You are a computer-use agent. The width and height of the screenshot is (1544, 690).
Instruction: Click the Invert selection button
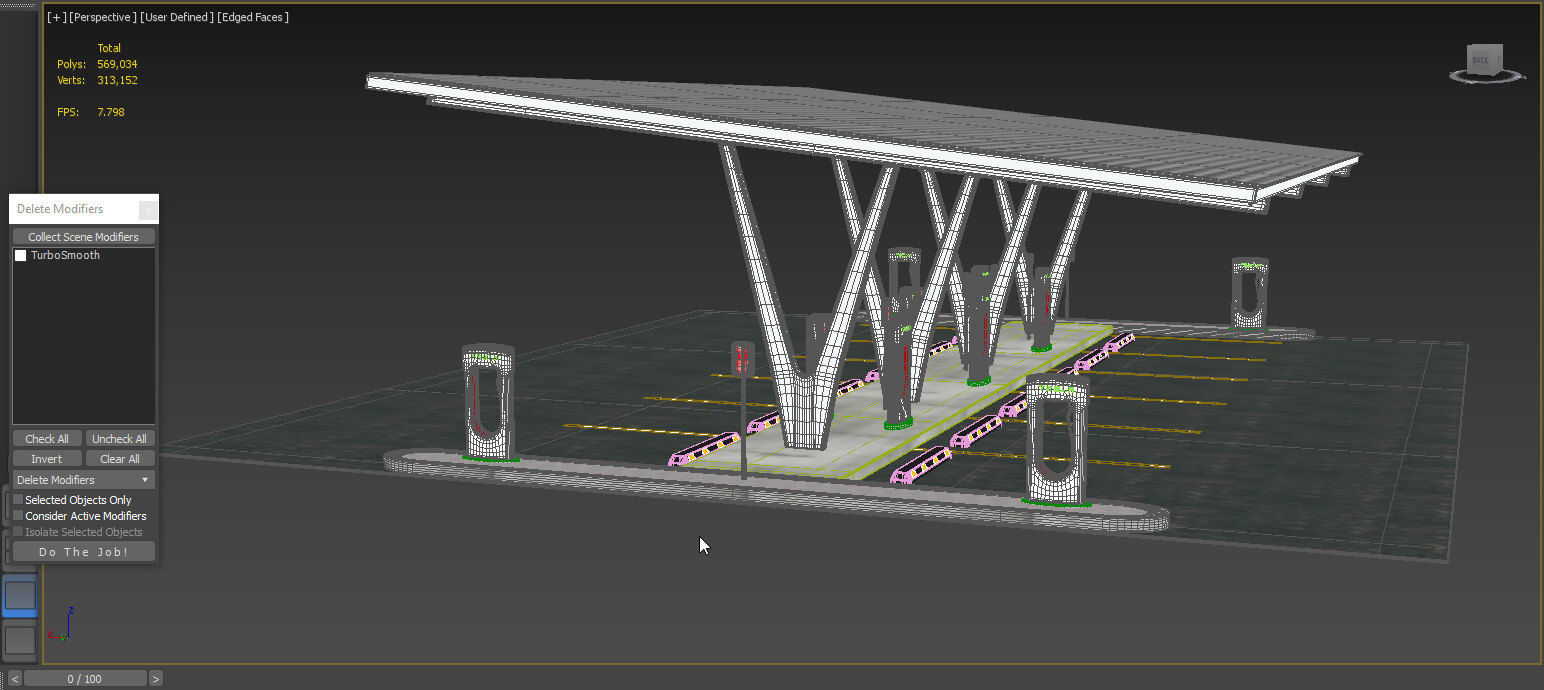[46, 458]
